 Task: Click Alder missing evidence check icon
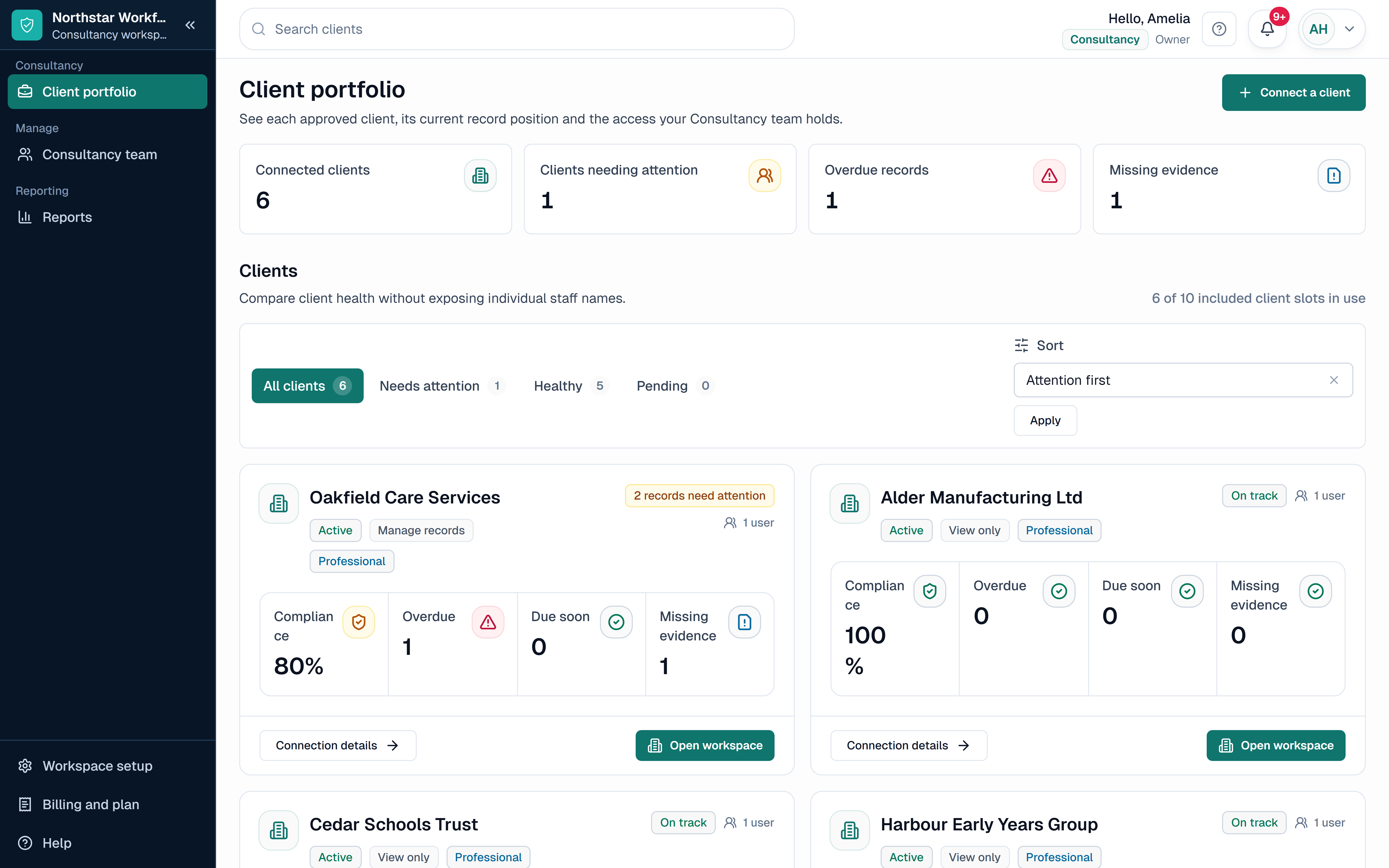click(1315, 591)
